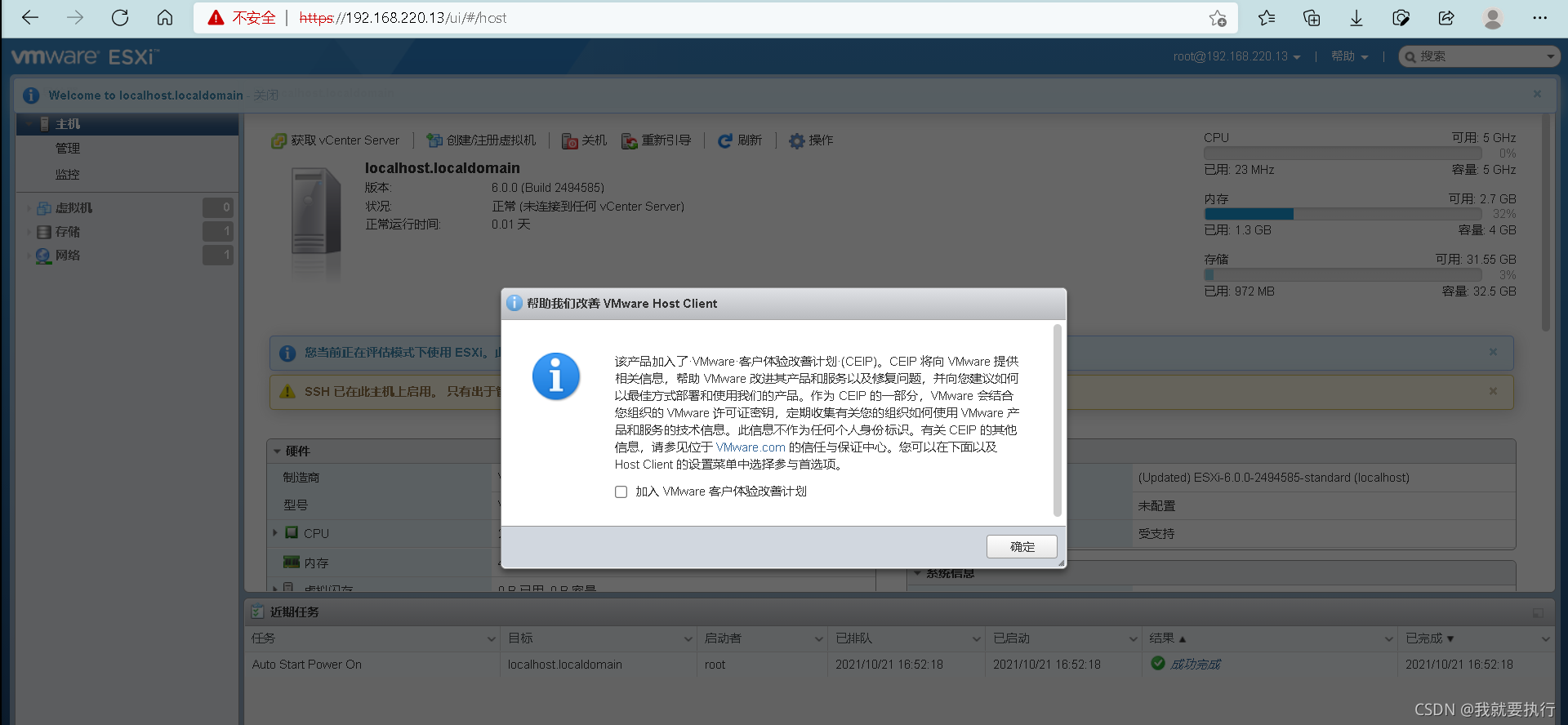The height and width of the screenshot is (725, 1568).
Task: Click the 内存 hardware row icon
Action: (x=292, y=562)
